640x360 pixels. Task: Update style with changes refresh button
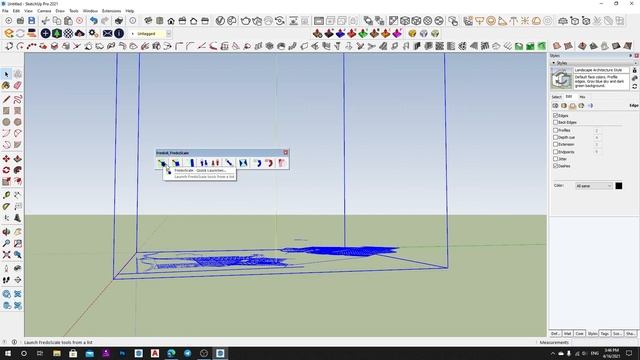tap(635, 87)
